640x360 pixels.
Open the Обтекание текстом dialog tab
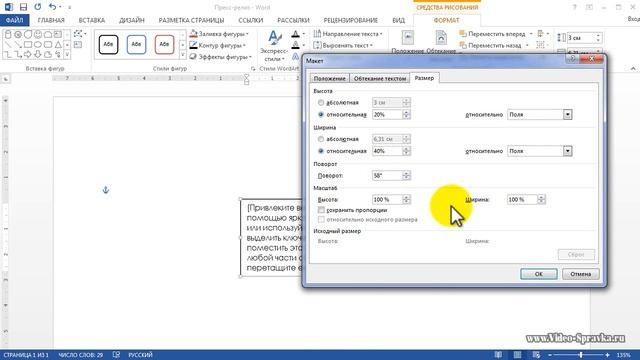pos(380,78)
